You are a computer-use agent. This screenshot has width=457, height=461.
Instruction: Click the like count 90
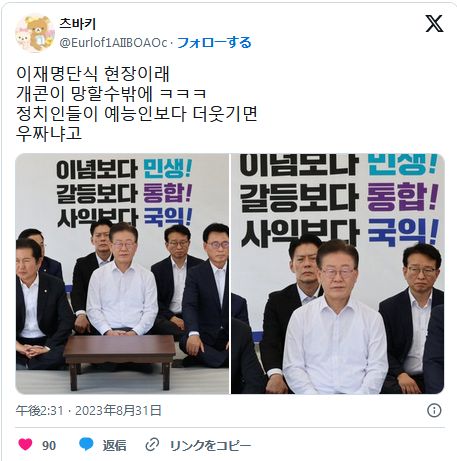(x=49, y=445)
